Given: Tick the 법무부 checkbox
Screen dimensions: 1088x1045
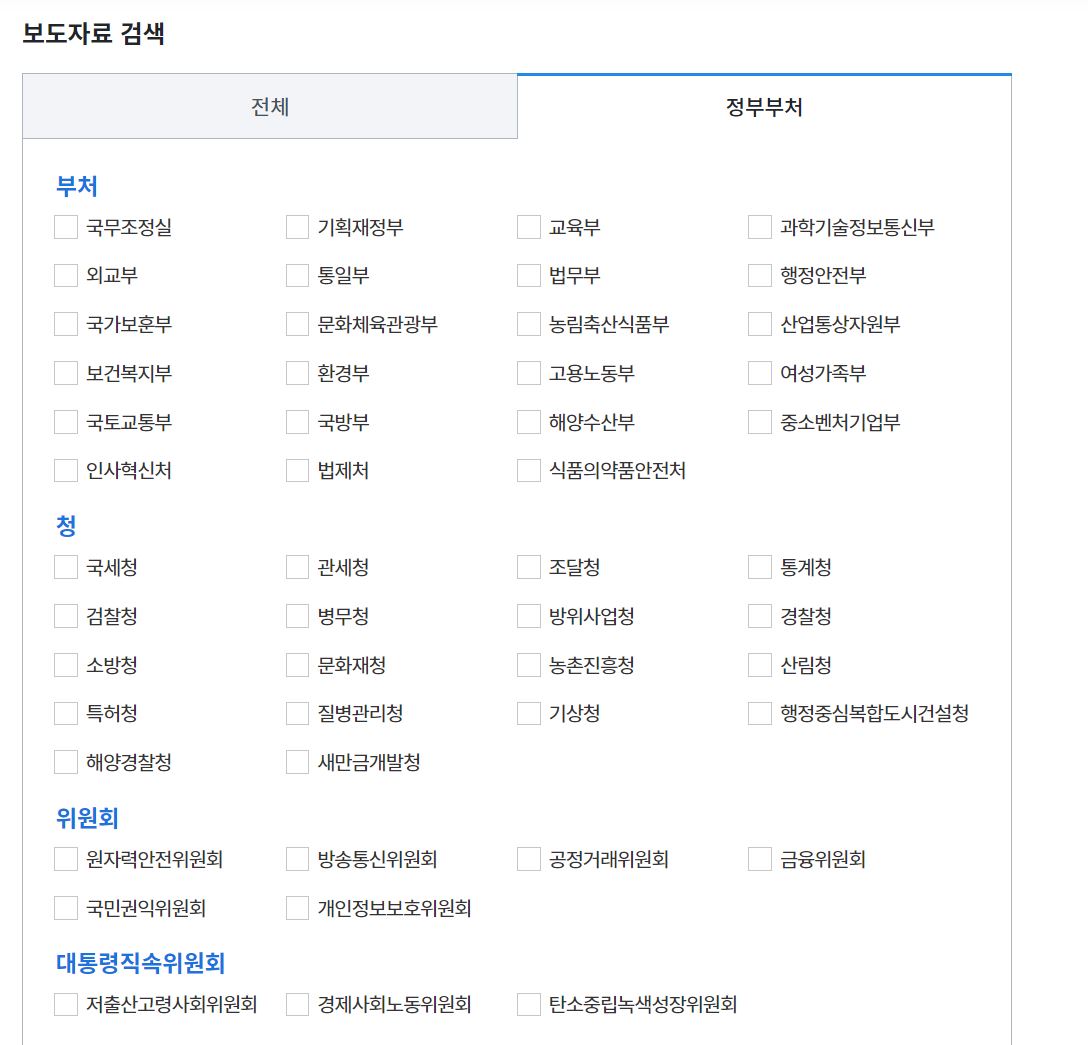Looking at the screenshot, I should click(529, 275).
